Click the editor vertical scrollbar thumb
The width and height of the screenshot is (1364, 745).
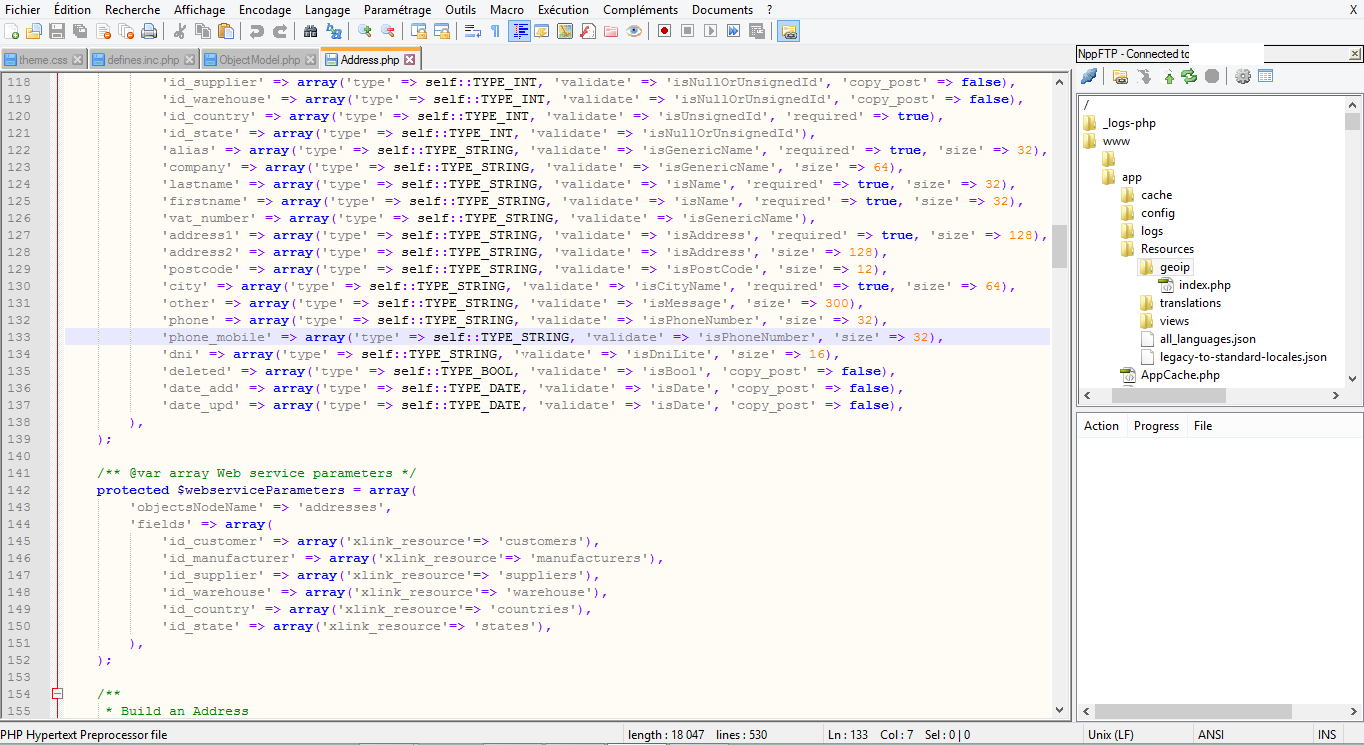(1059, 246)
